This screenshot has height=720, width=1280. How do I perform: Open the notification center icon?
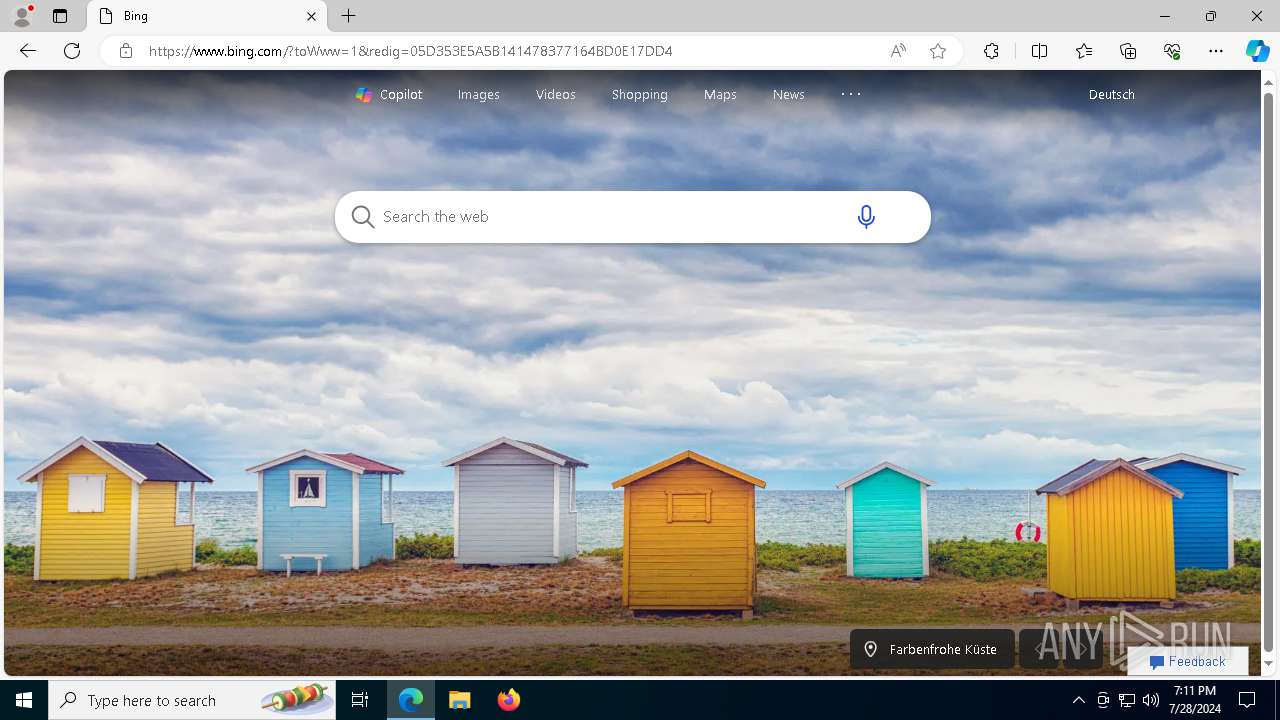point(1247,700)
